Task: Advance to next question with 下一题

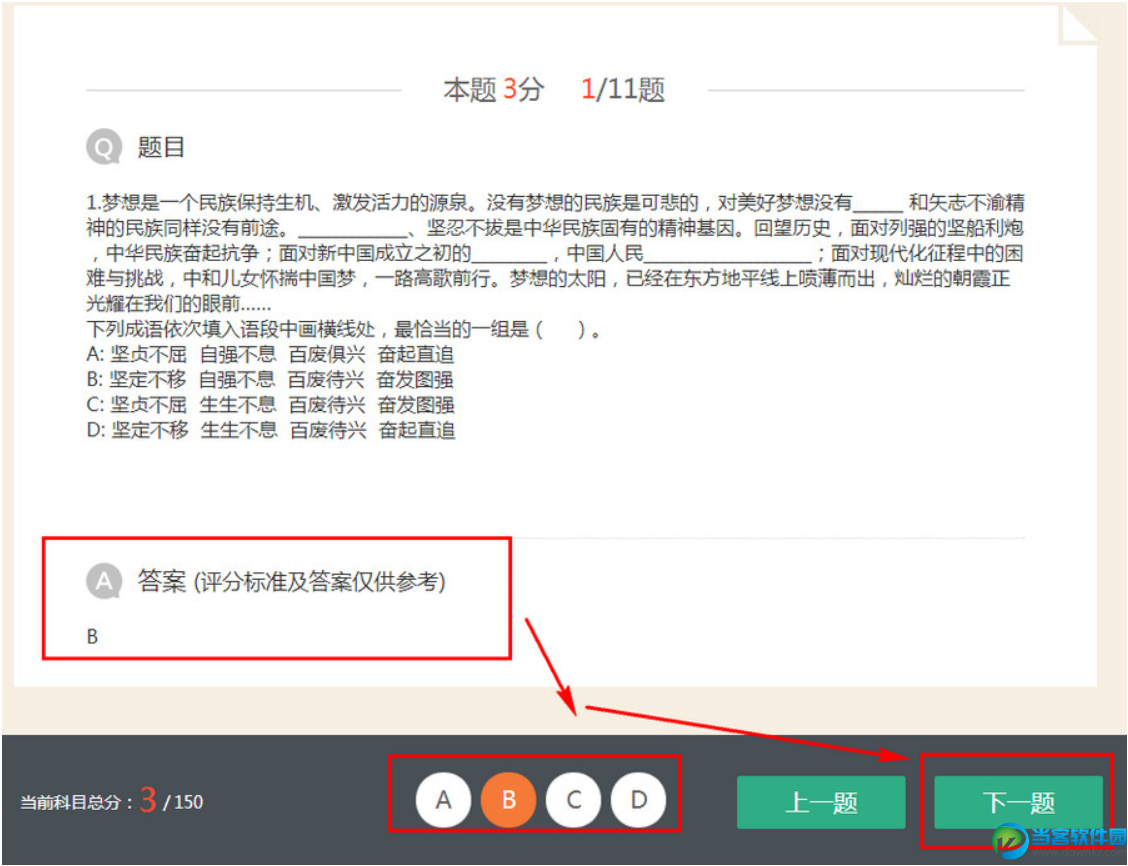Action: point(1018,802)
